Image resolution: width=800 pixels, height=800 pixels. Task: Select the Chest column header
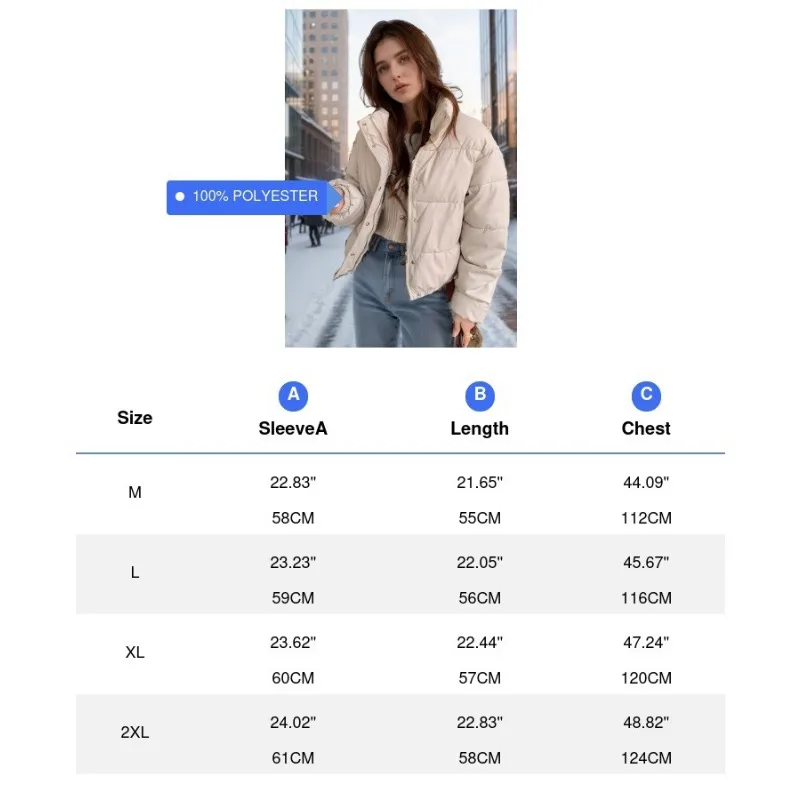click(x=646, y=429)
